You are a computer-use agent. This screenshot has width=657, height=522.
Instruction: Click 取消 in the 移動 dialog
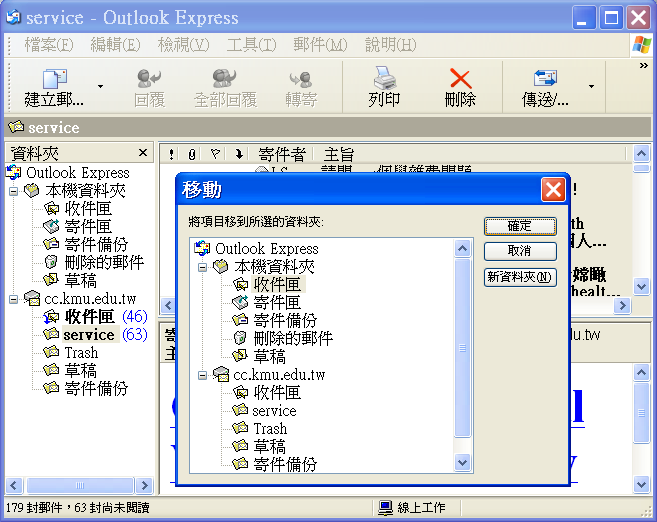(x=520, y=251)
